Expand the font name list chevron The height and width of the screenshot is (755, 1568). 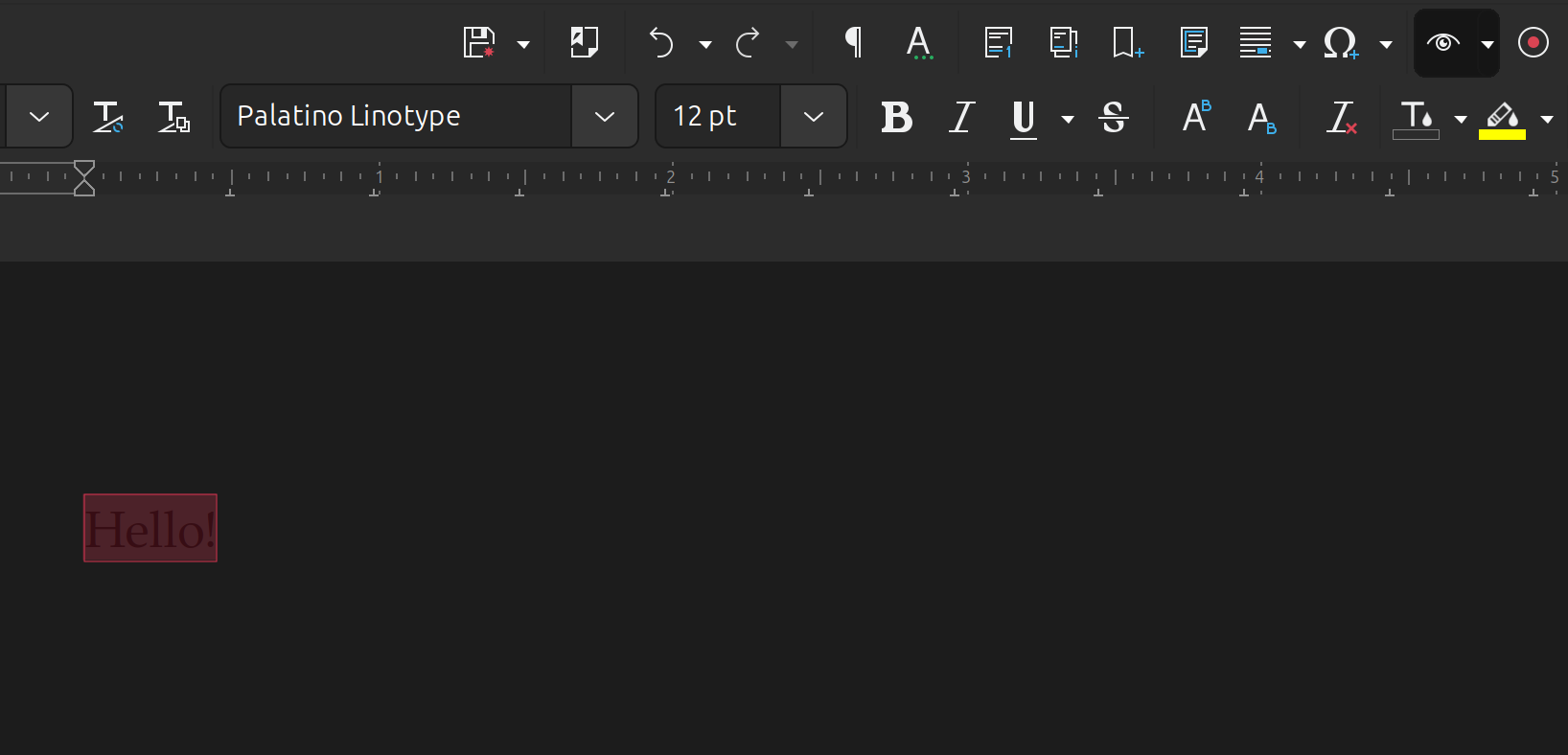605,116
